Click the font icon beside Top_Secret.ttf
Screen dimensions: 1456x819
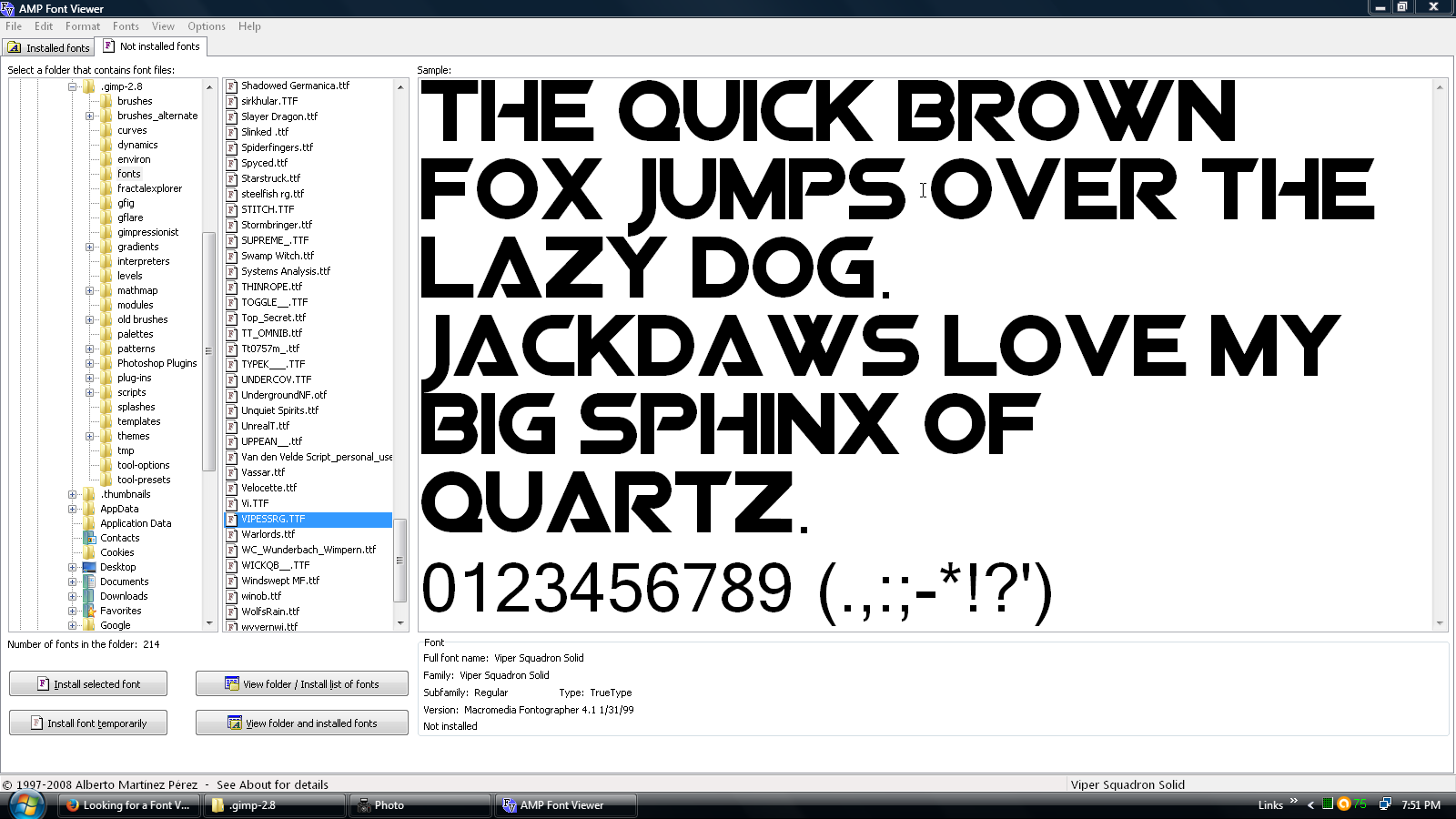point(232,318)
